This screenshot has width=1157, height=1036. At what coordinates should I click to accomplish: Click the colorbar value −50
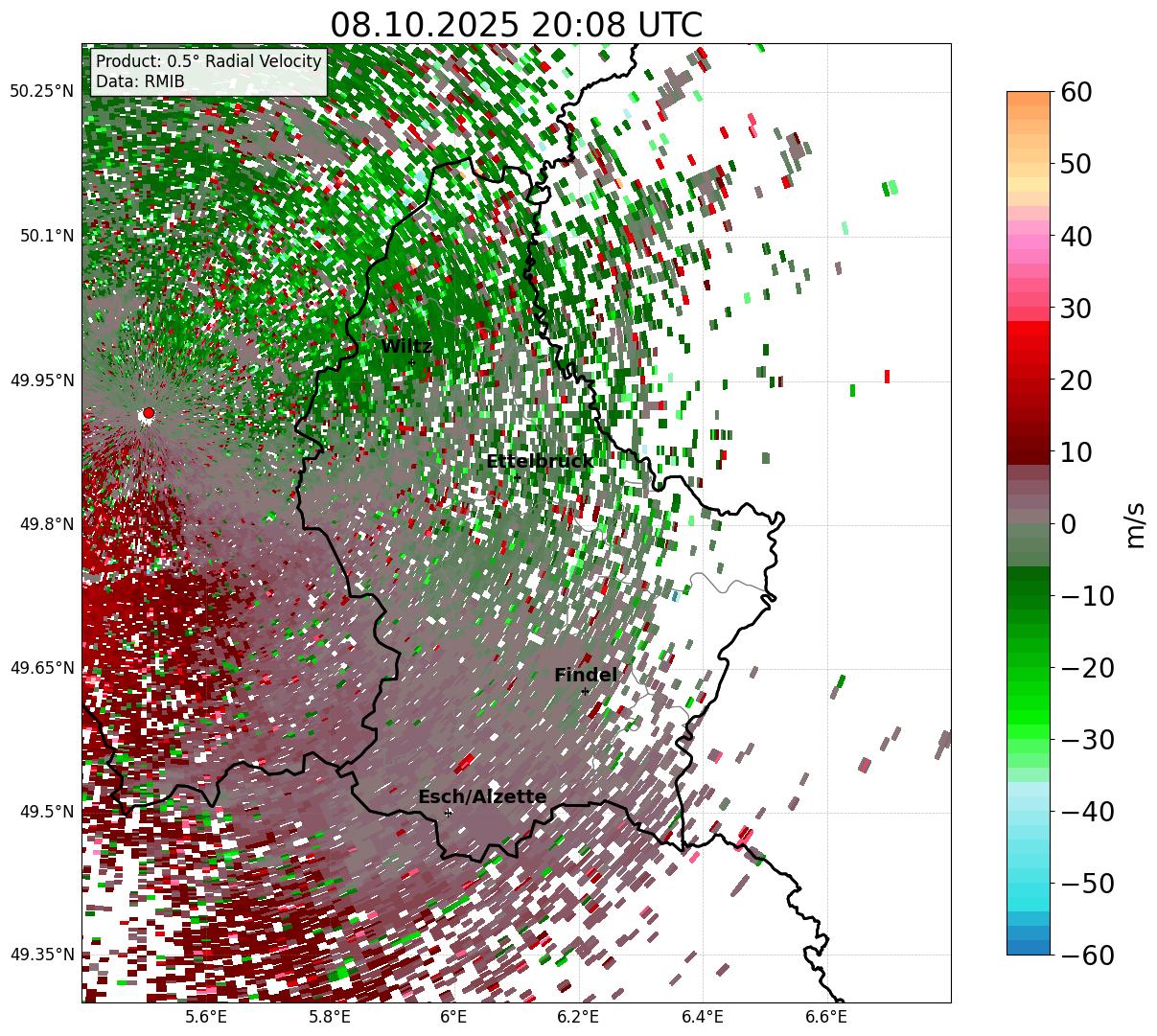pyautogui.click(x=1088, y=884)
